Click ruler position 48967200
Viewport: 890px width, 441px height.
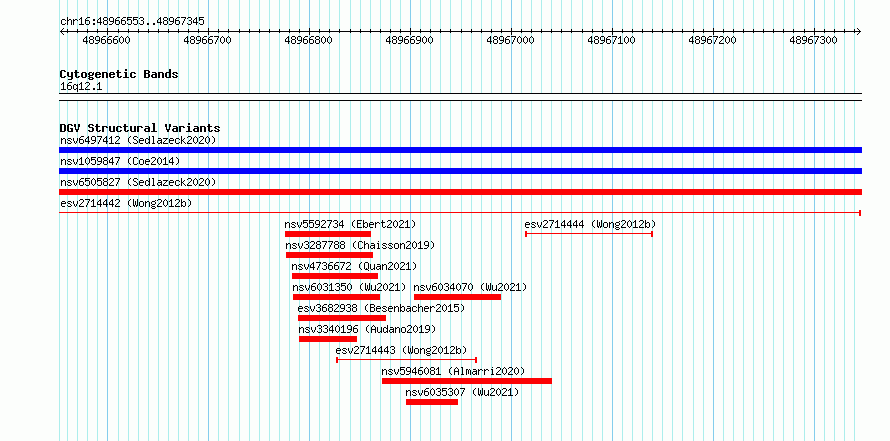pyautogui.click(x=712, y=40)
